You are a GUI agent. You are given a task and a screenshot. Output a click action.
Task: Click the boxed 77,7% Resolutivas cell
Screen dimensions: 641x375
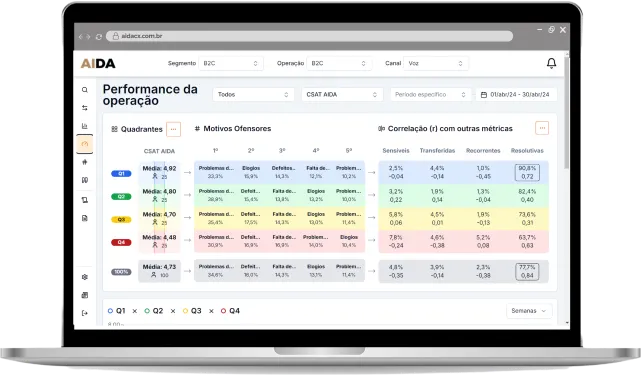coord(527,271)
